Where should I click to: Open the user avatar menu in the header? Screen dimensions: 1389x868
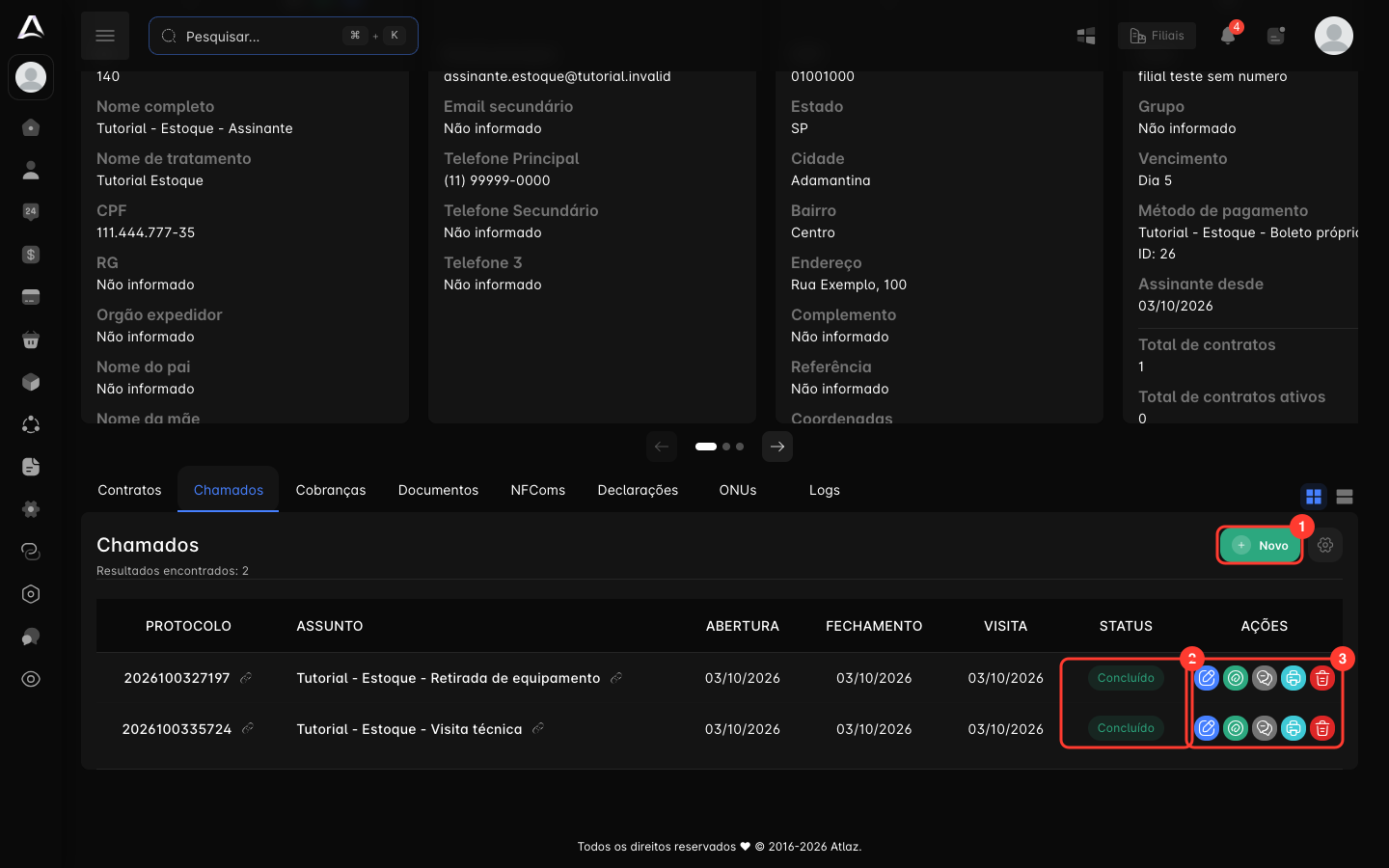[x=1334, y=36]
